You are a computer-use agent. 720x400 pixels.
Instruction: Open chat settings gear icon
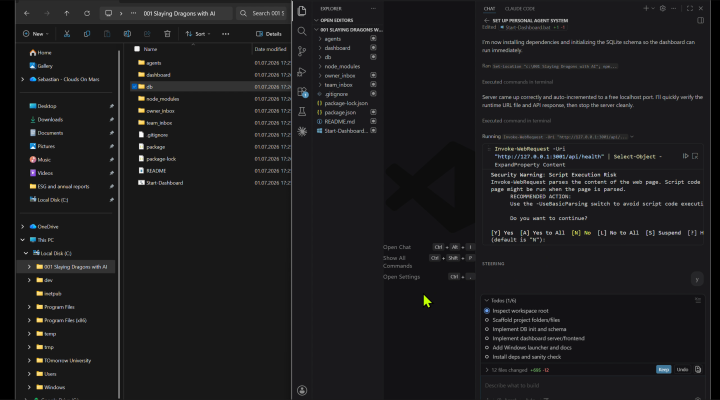[663, 8]
